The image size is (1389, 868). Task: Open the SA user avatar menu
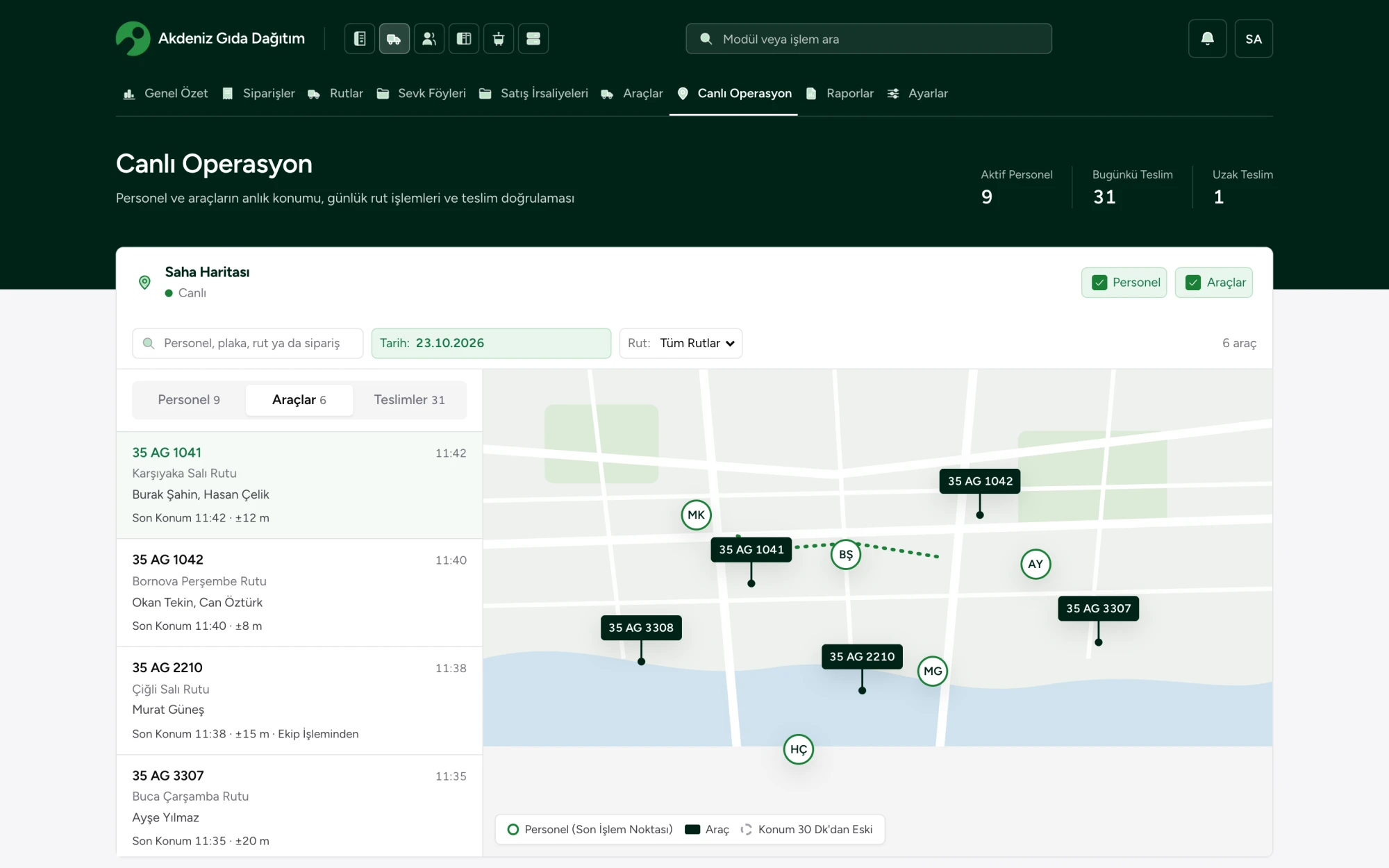point(1254,39)
